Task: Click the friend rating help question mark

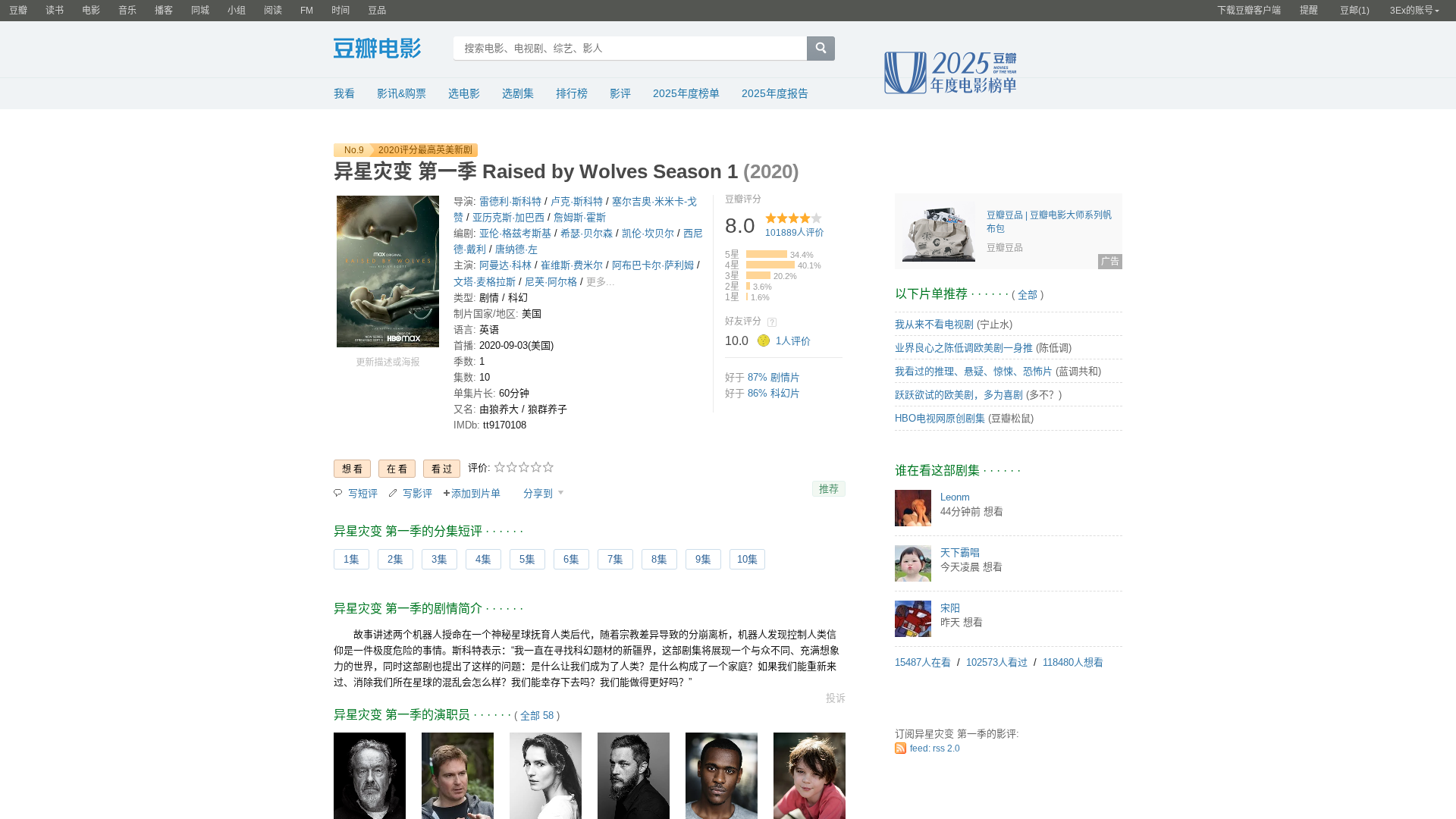Action: click(772, 322)
